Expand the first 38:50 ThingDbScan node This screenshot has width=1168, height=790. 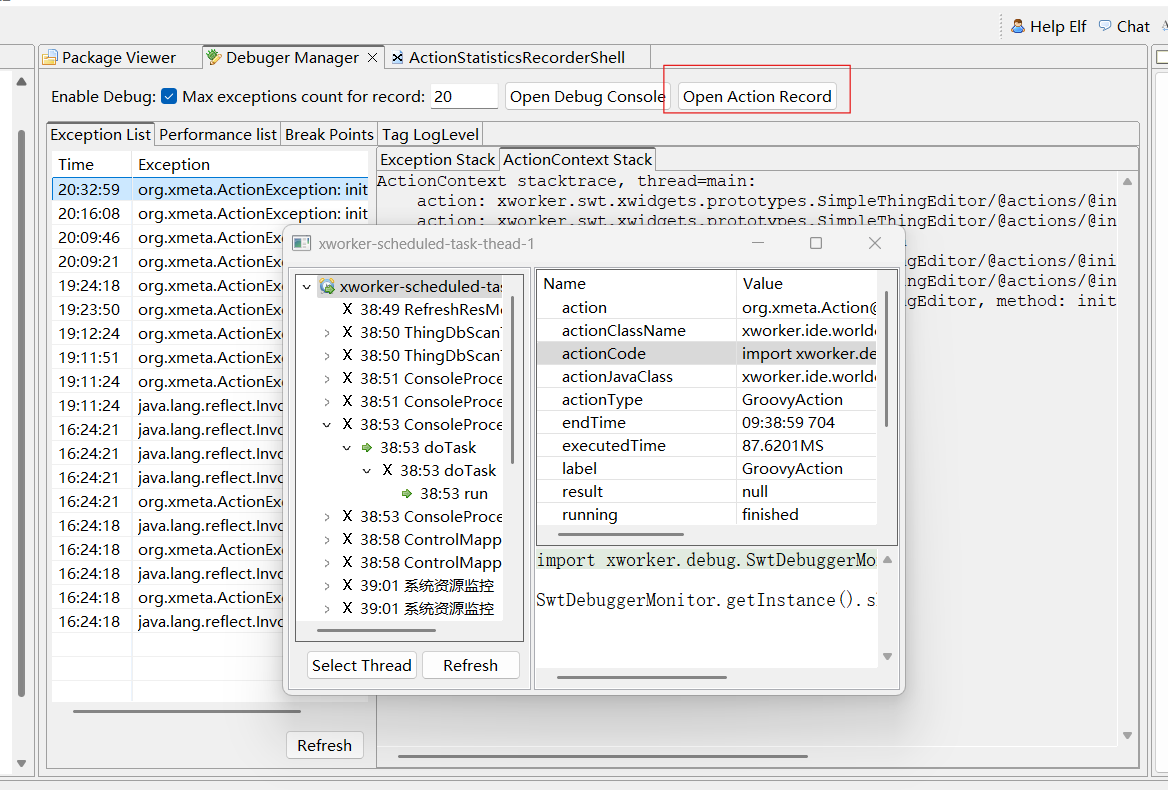[x=326, y=333]
